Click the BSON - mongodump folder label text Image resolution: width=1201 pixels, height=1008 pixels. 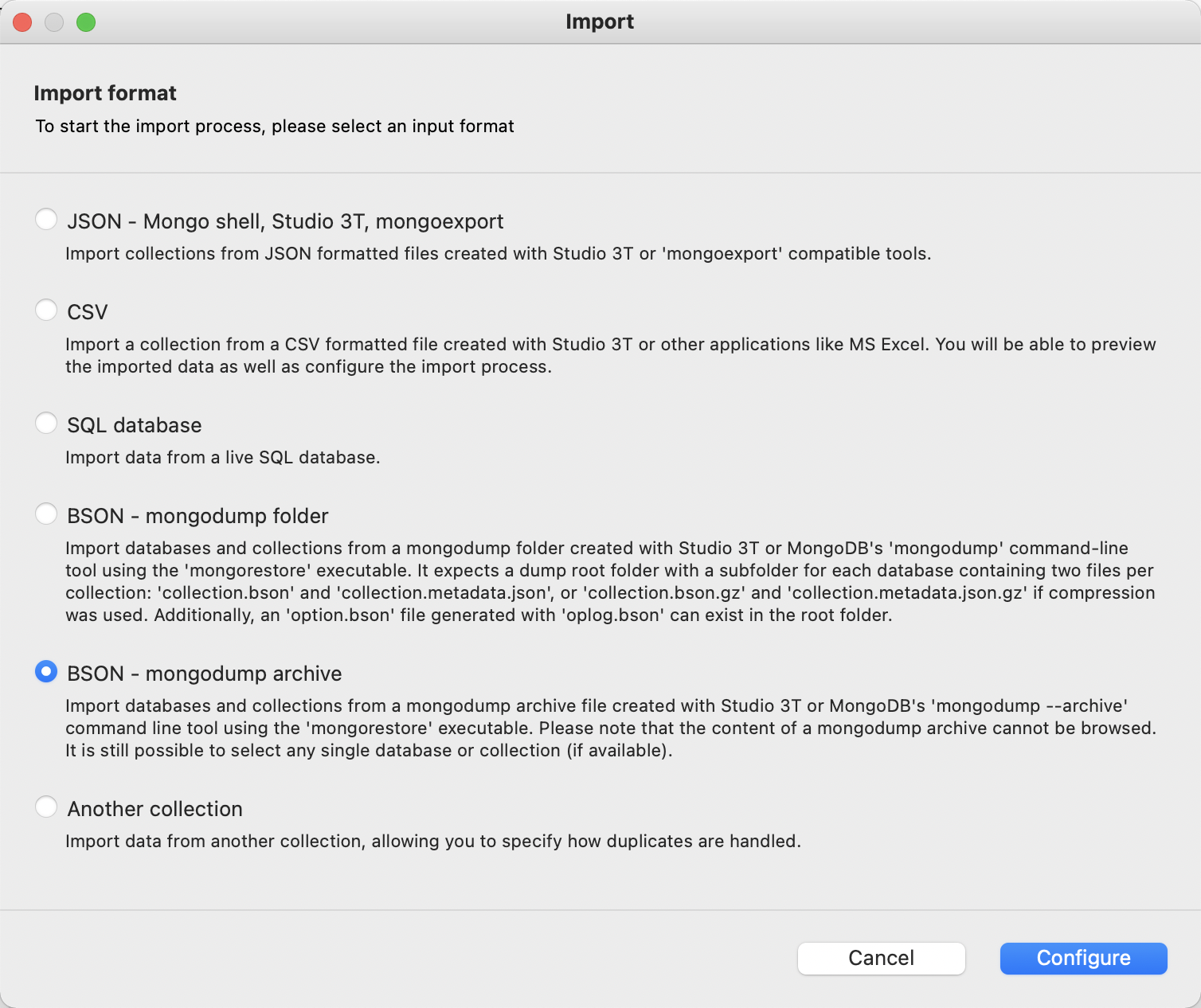point(197,515)
